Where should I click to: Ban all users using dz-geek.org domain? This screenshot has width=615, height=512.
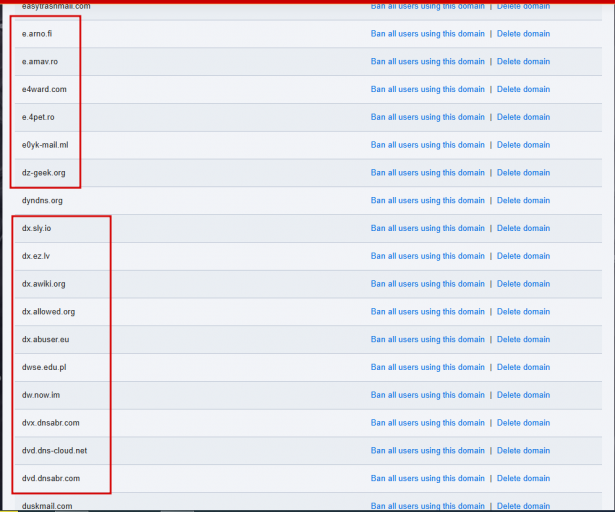(428, 173)
